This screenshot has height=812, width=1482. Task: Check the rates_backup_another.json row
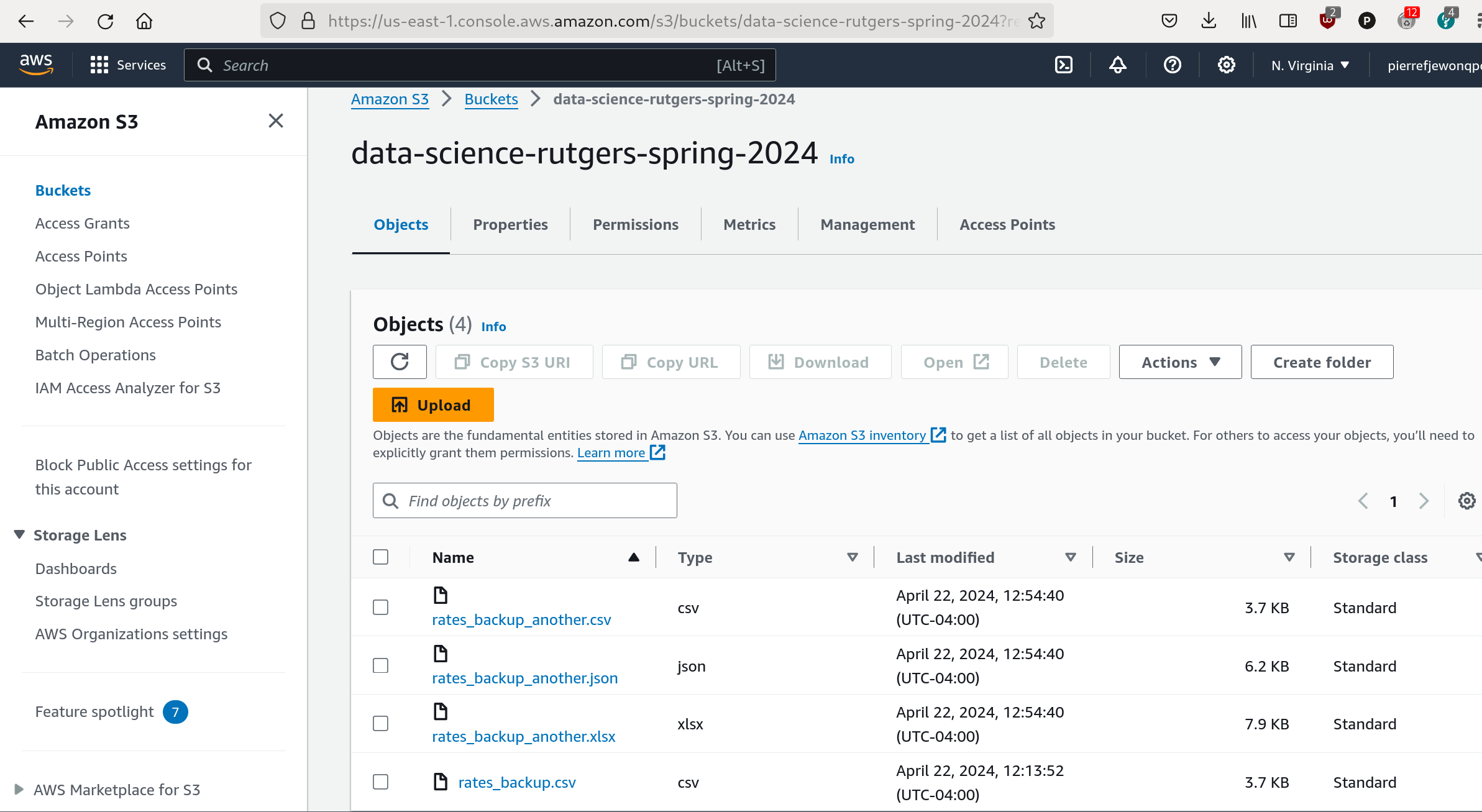[x=380, y=665]
